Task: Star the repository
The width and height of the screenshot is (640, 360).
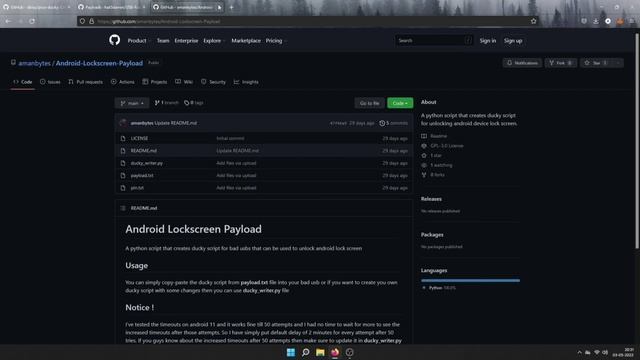Action: coord(596,63)
